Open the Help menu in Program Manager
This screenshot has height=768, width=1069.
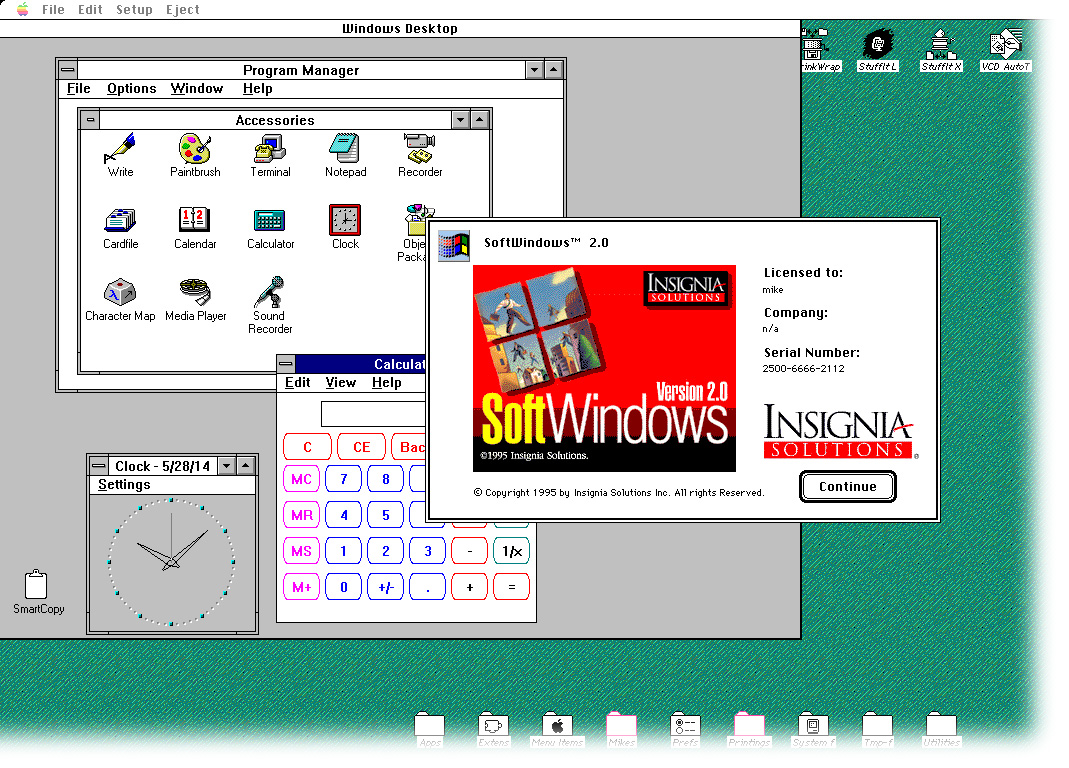pos(258,89)
